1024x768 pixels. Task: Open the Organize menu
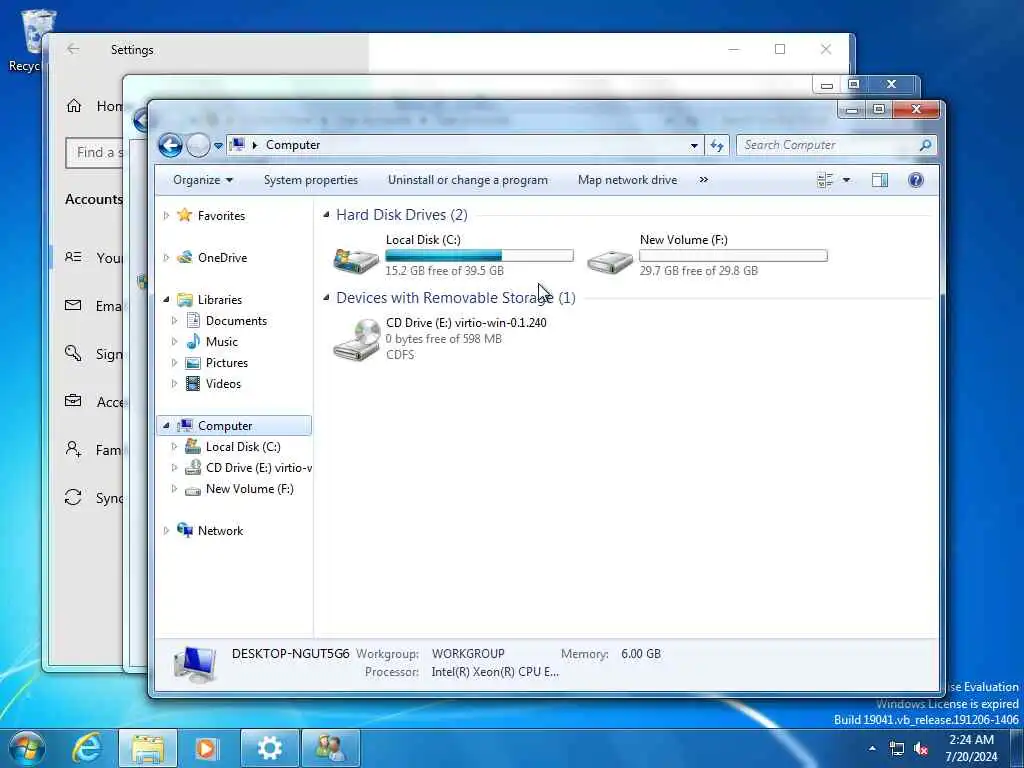click(202, 180)
